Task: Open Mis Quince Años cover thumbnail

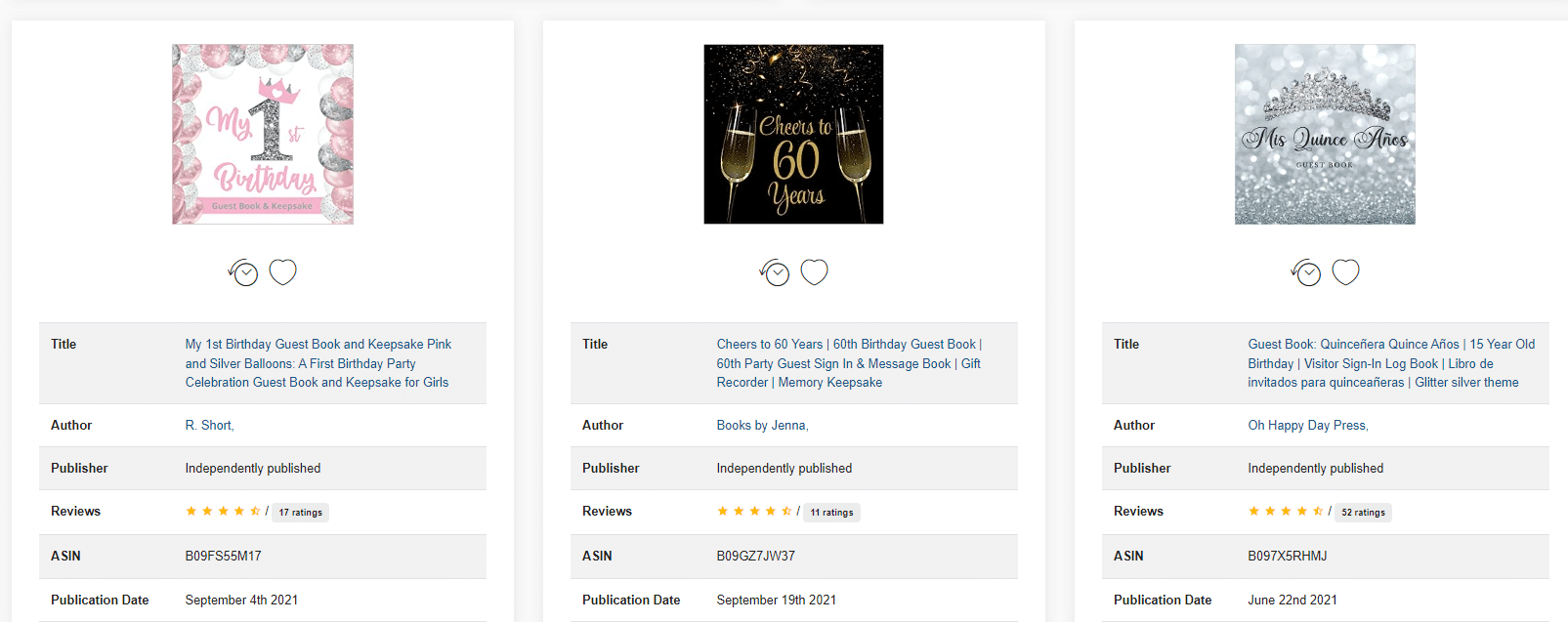Action: point(1325,134)
